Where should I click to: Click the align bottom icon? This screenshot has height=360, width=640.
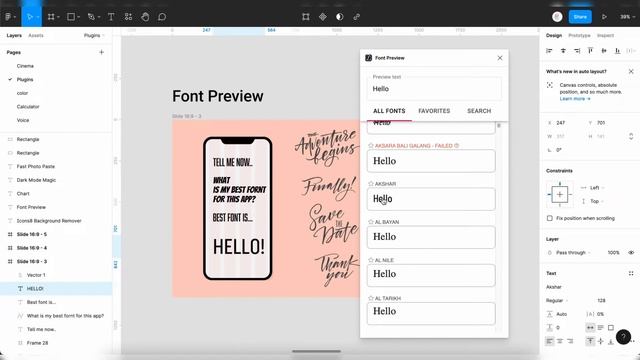click(618, 51)
